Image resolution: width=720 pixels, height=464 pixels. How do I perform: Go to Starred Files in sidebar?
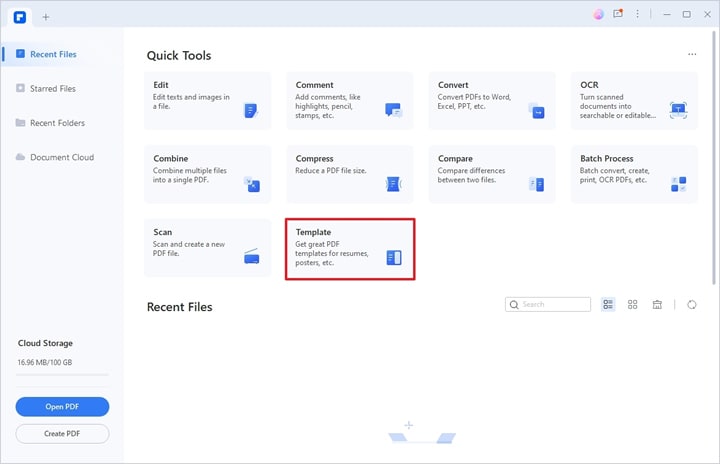coord(52,89)
